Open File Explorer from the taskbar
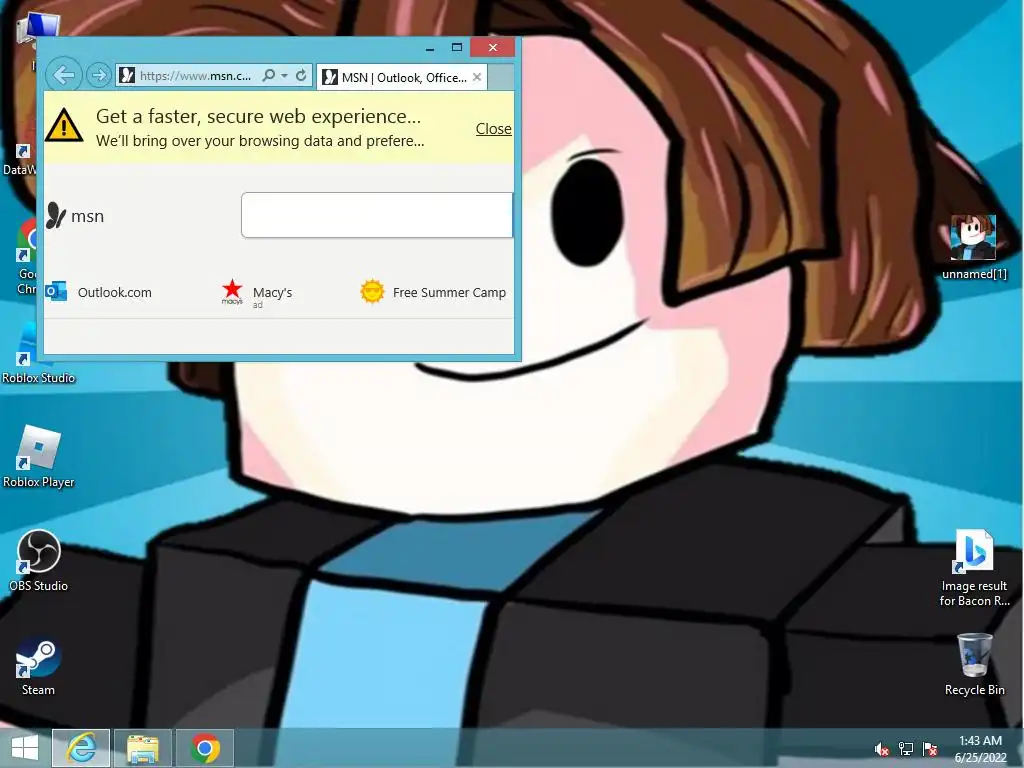 pyautogui.click(x=142, y=748)
